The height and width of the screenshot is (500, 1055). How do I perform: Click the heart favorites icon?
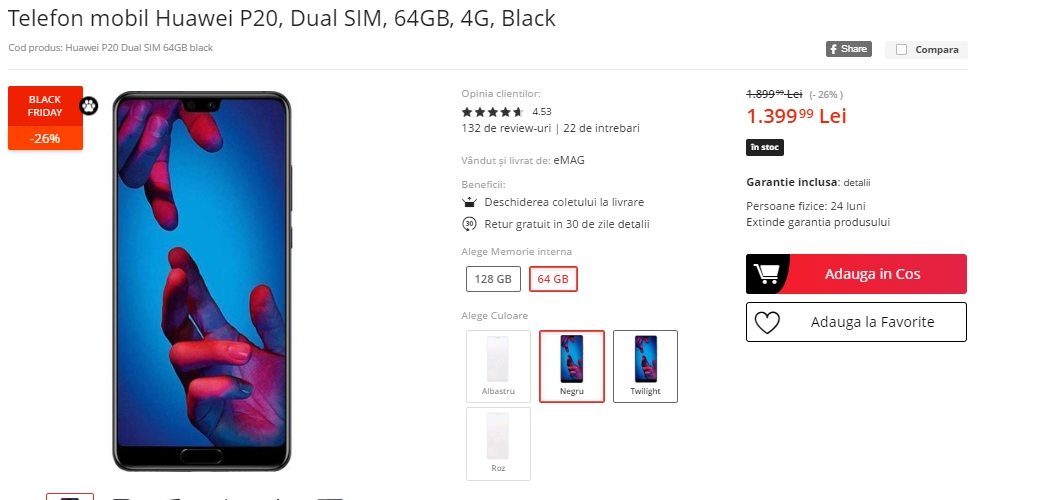point(767,322)
